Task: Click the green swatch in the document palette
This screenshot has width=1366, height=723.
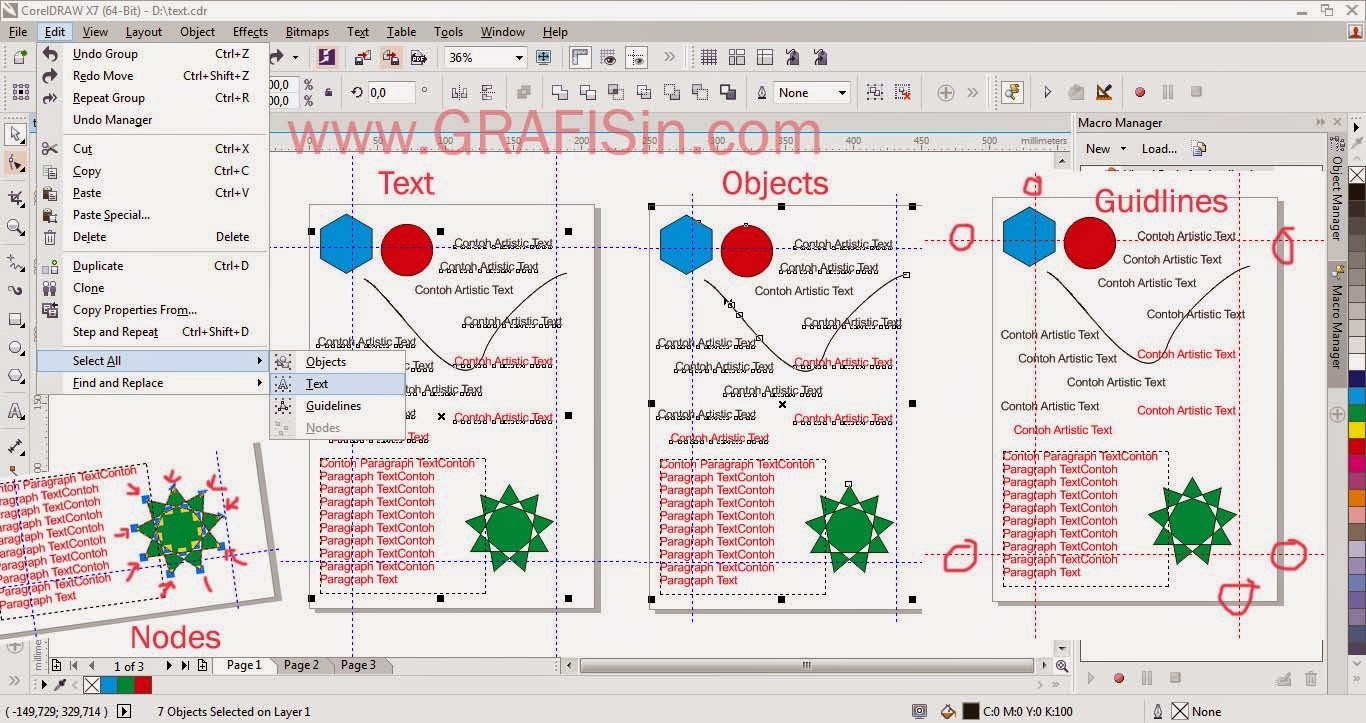Action: coord(125,685)
